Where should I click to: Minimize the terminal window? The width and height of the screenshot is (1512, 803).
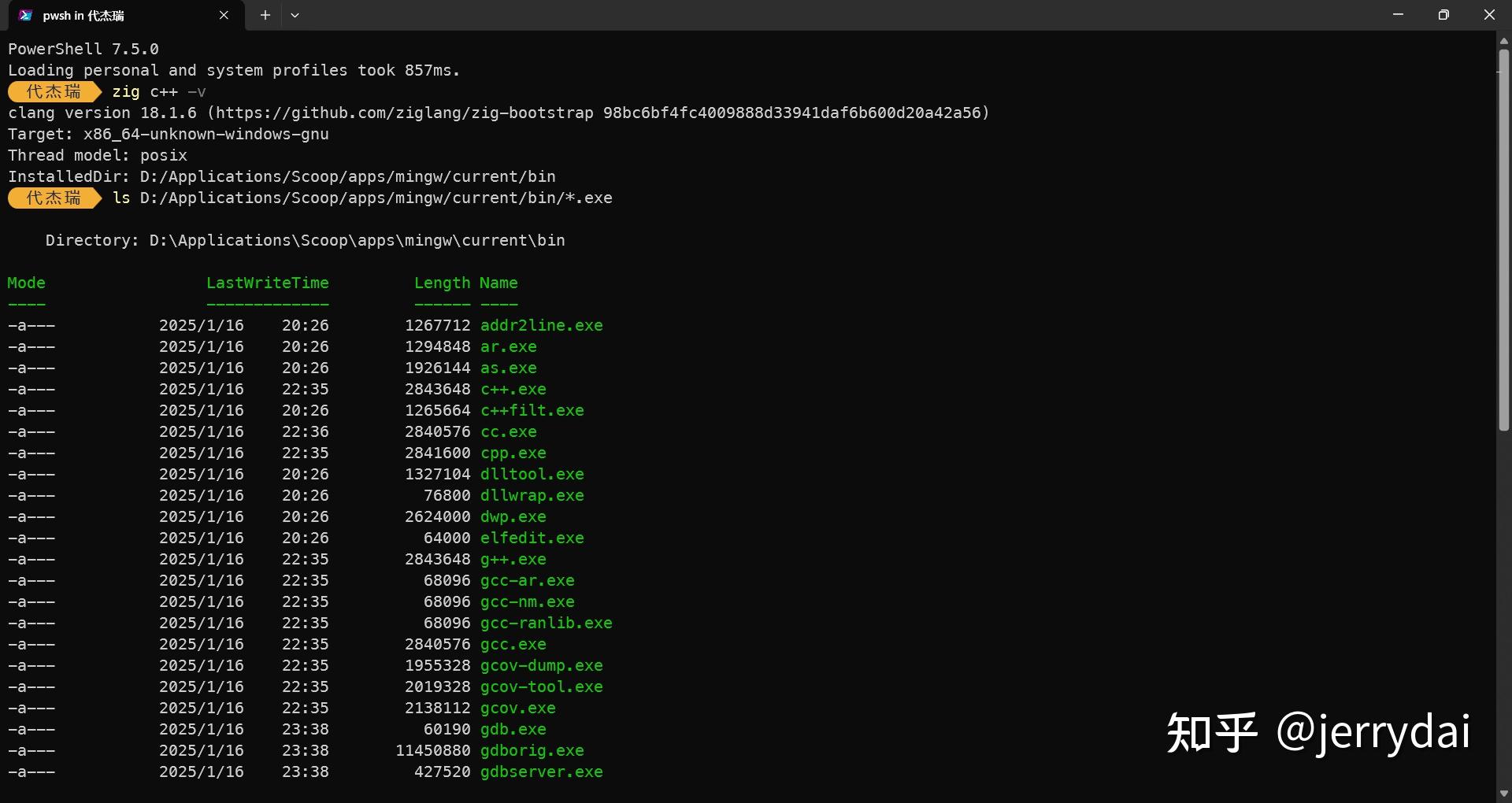[x=1398, y=15]
